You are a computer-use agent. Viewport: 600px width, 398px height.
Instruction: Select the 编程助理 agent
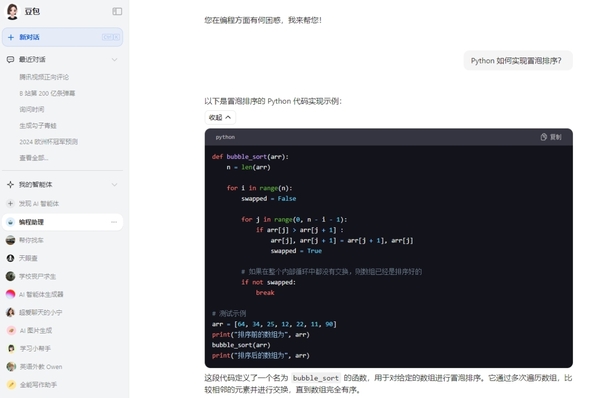[x=63, y=222]
